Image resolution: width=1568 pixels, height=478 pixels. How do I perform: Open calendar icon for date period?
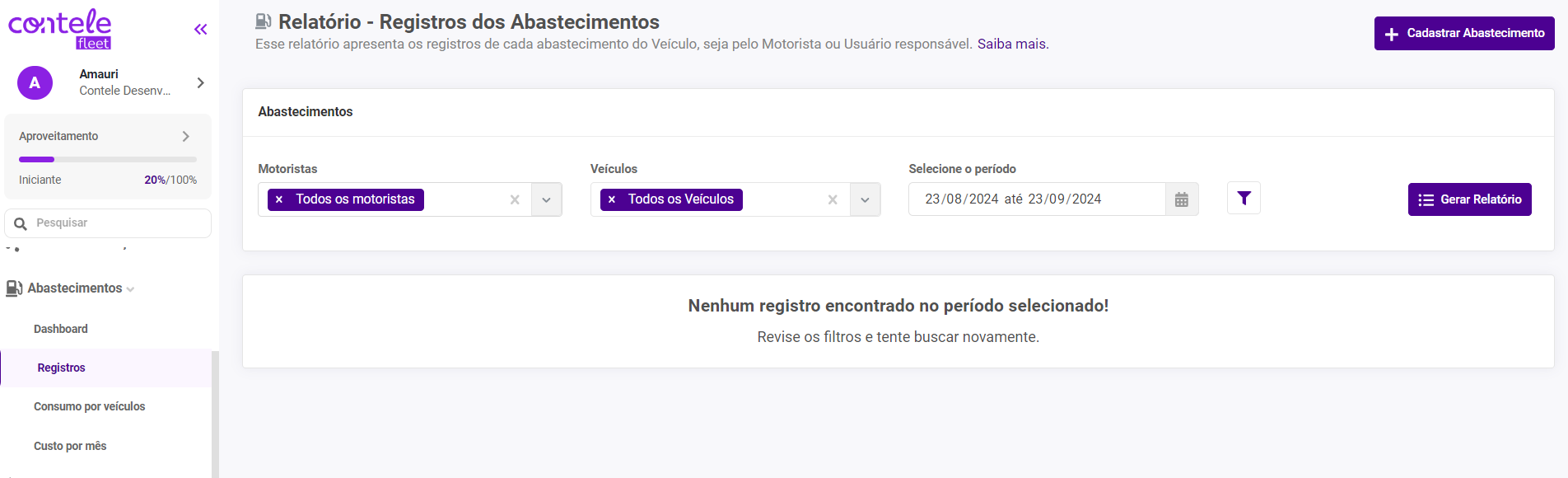pos(1181,199)
